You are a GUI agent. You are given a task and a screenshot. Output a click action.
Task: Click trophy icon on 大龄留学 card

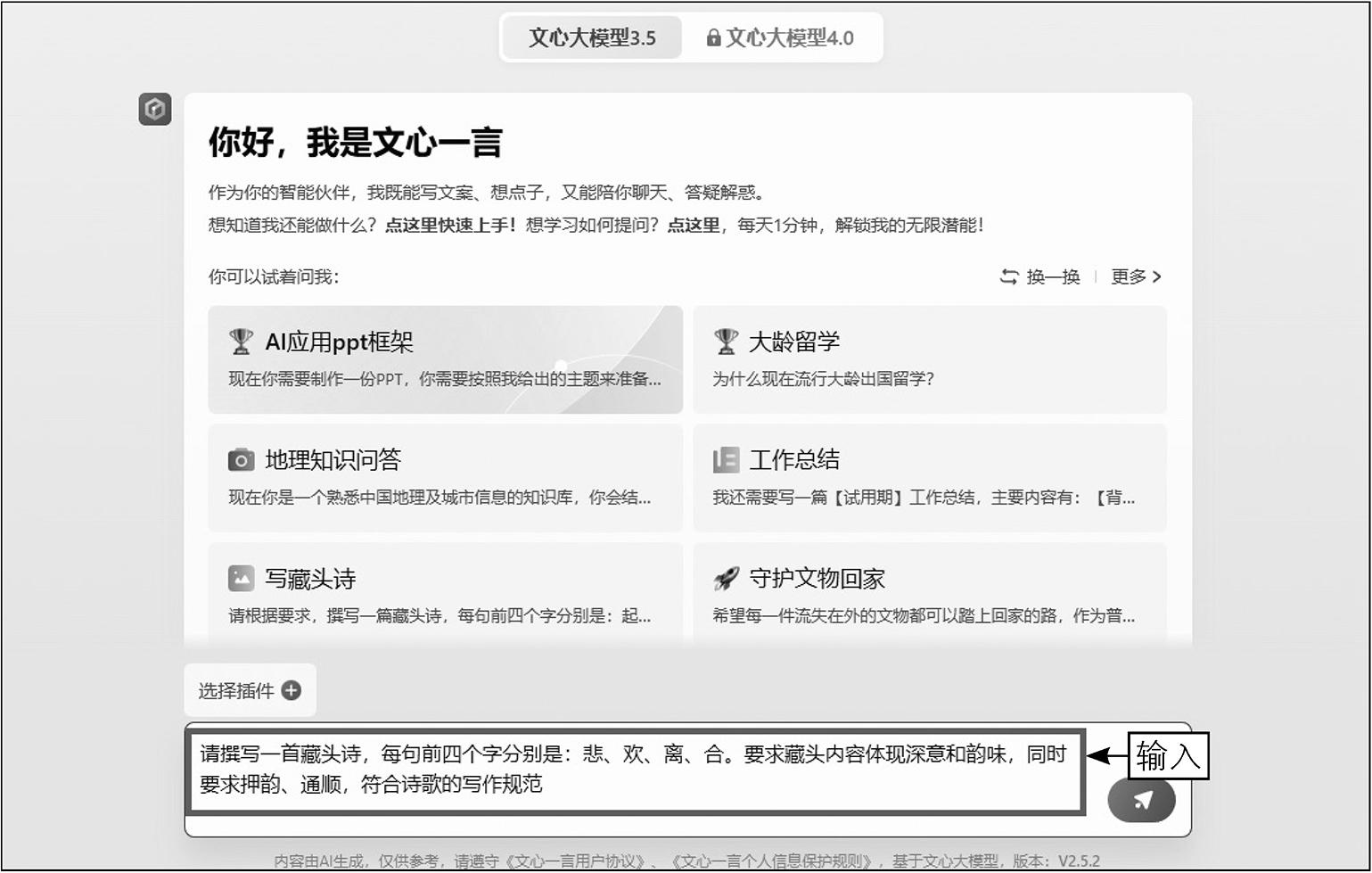(726, 342)
